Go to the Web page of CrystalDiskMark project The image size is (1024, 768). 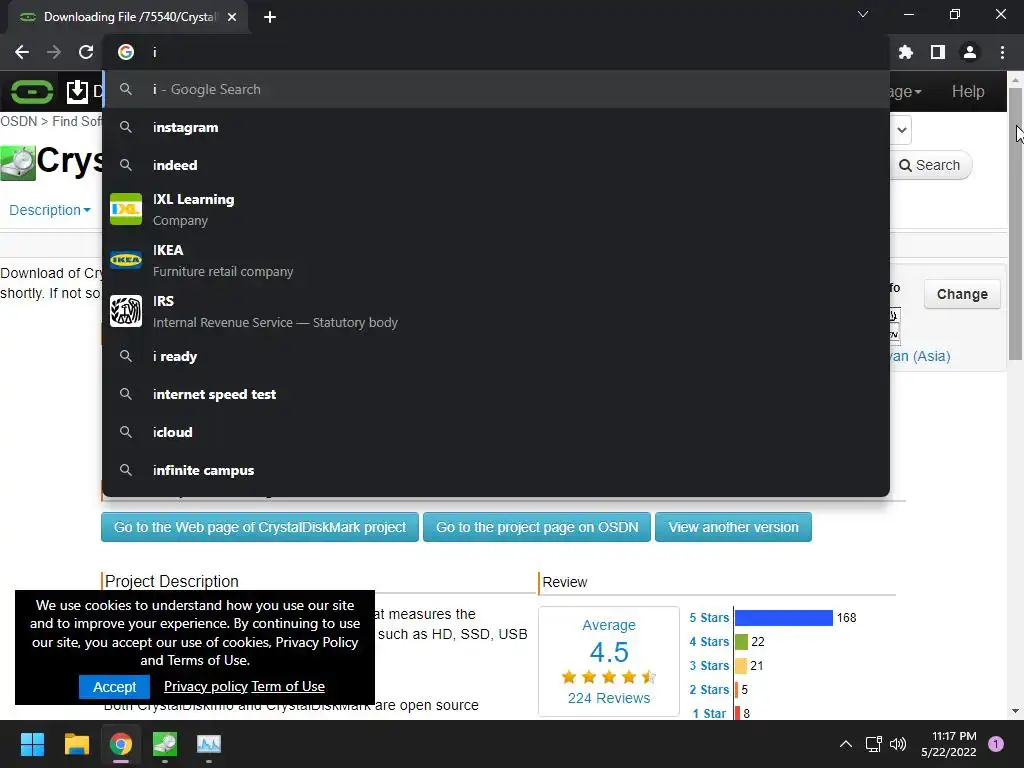(260, 527)
